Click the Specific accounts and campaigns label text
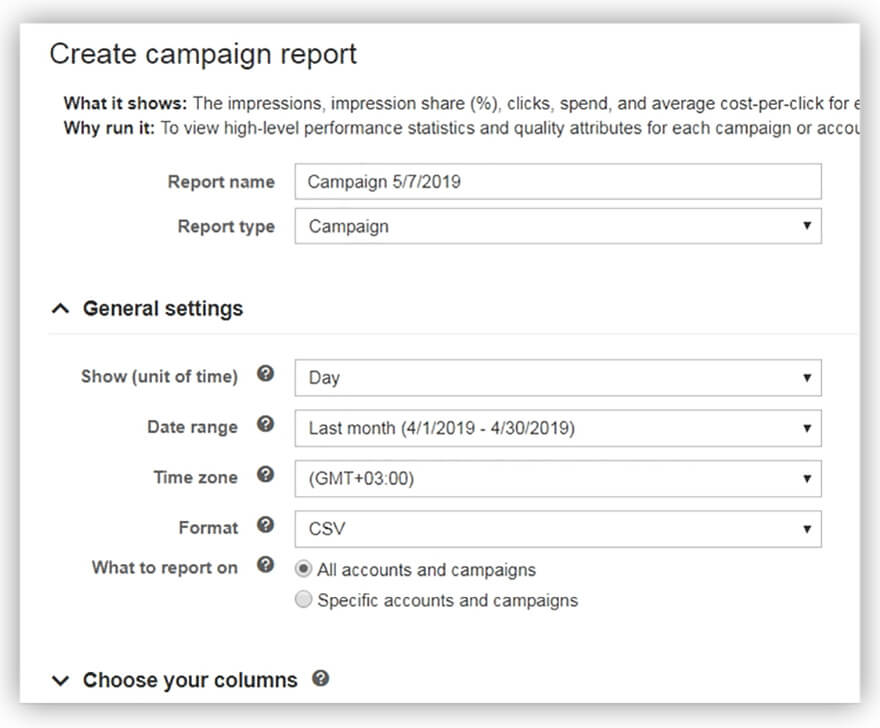 (447, 601)
